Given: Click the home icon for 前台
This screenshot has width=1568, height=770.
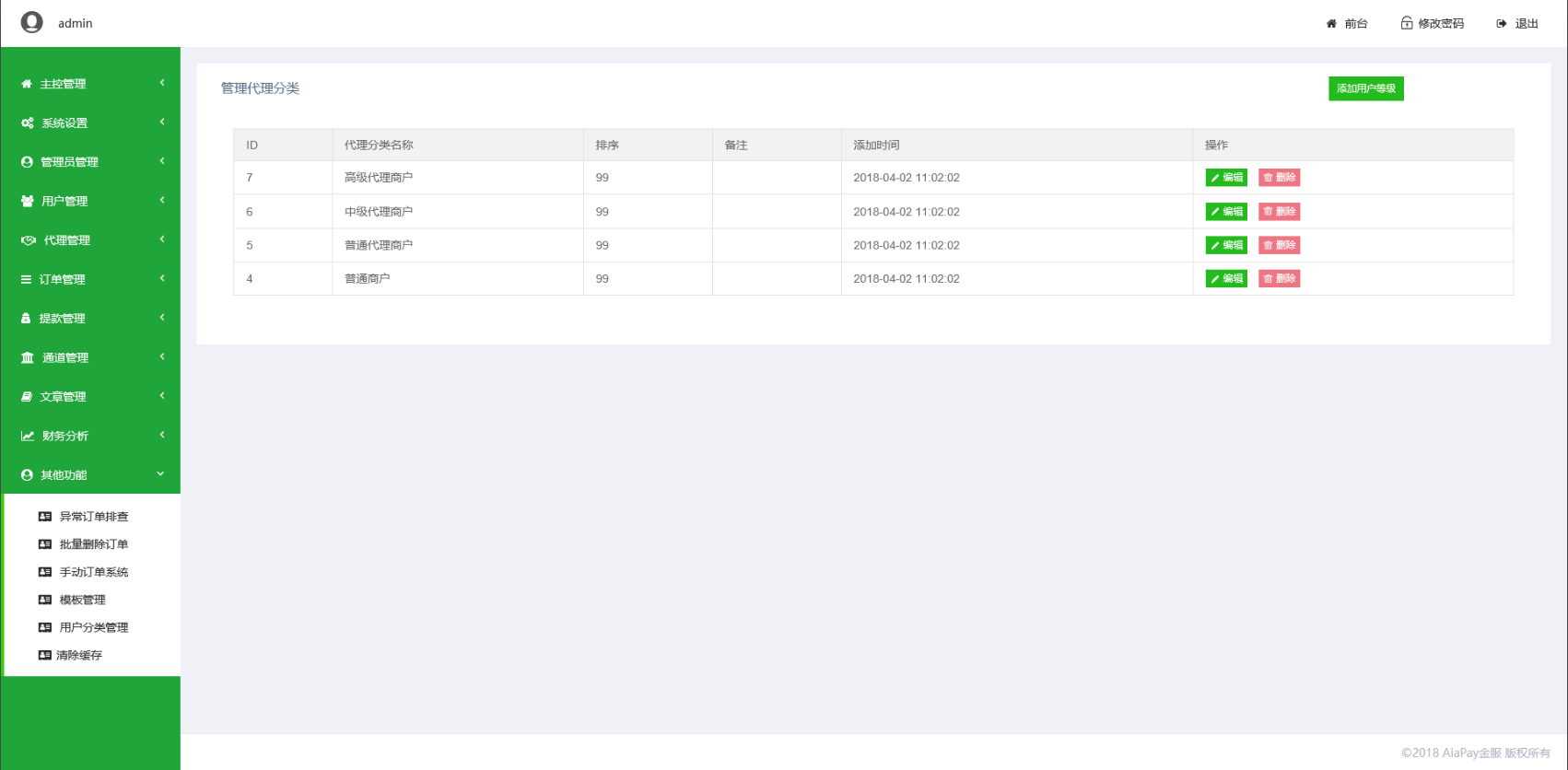Looking at the screenshot, I should coord(1331,24).
